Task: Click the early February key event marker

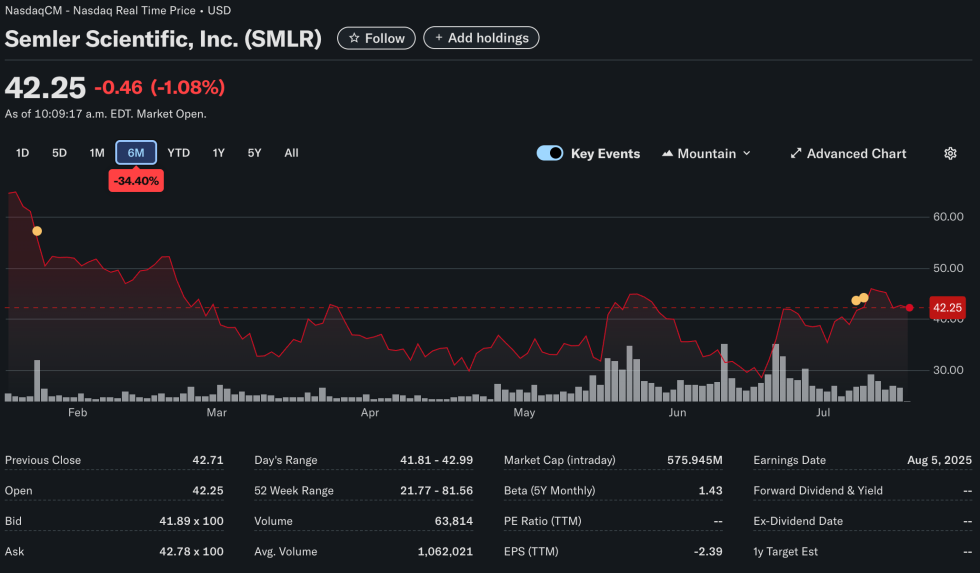Action: pos(37,231)
